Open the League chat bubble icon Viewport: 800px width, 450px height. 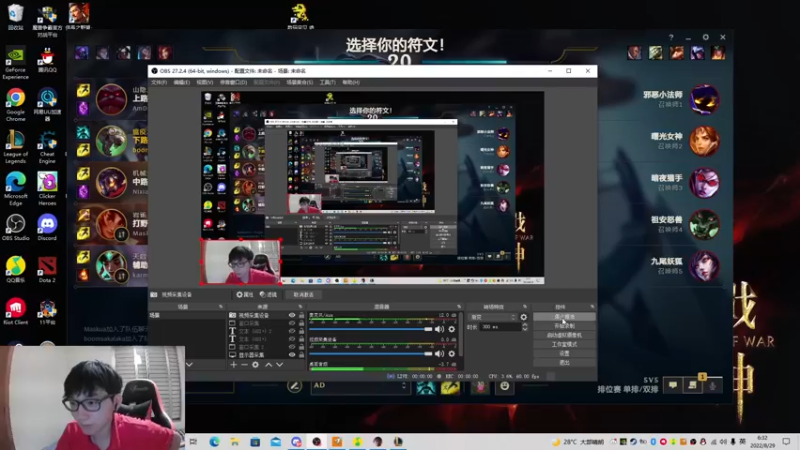[x=672, y=385]
